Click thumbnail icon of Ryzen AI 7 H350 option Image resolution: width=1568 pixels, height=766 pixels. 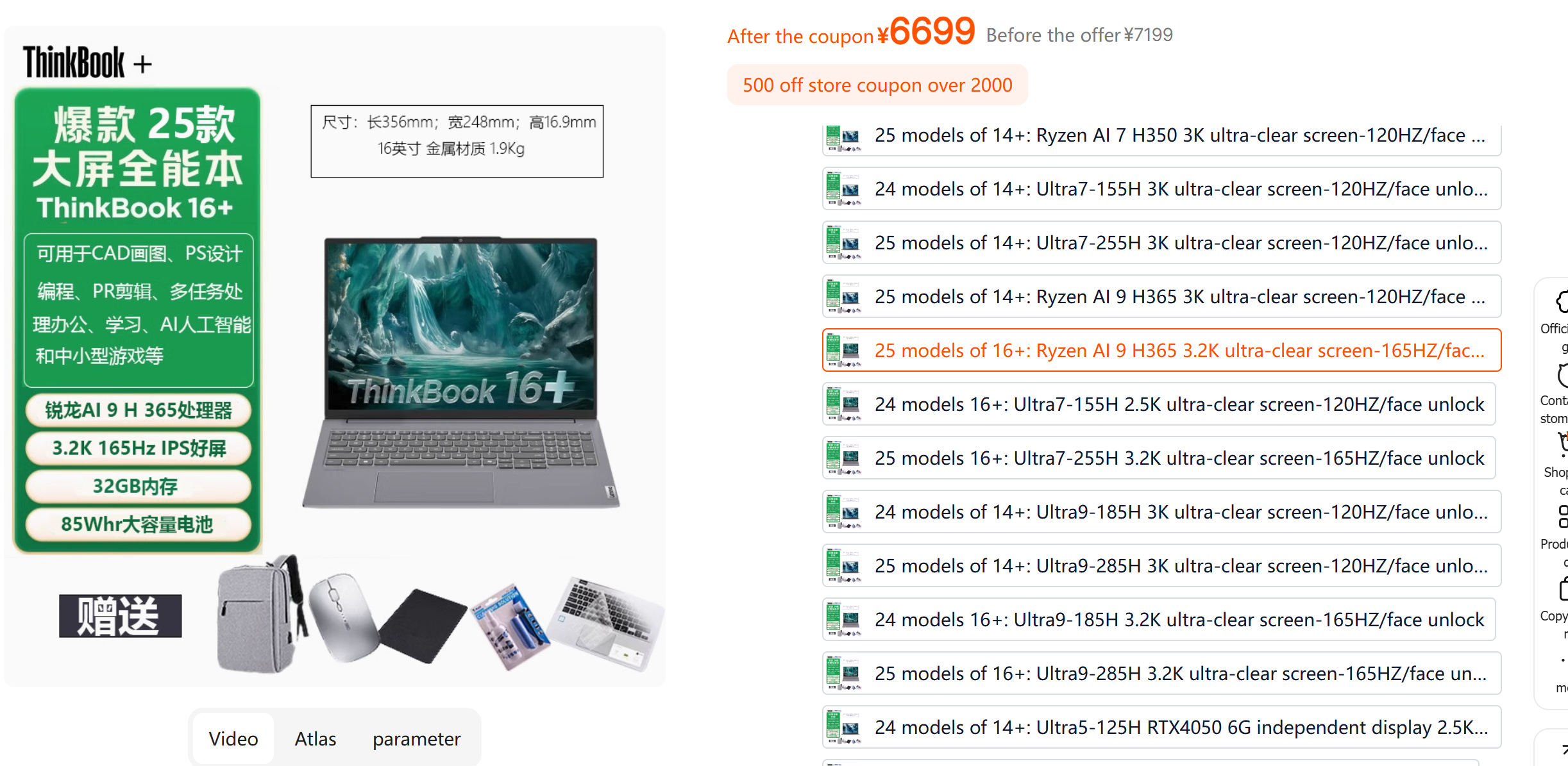pyautogui.click(x=843, y=137)
